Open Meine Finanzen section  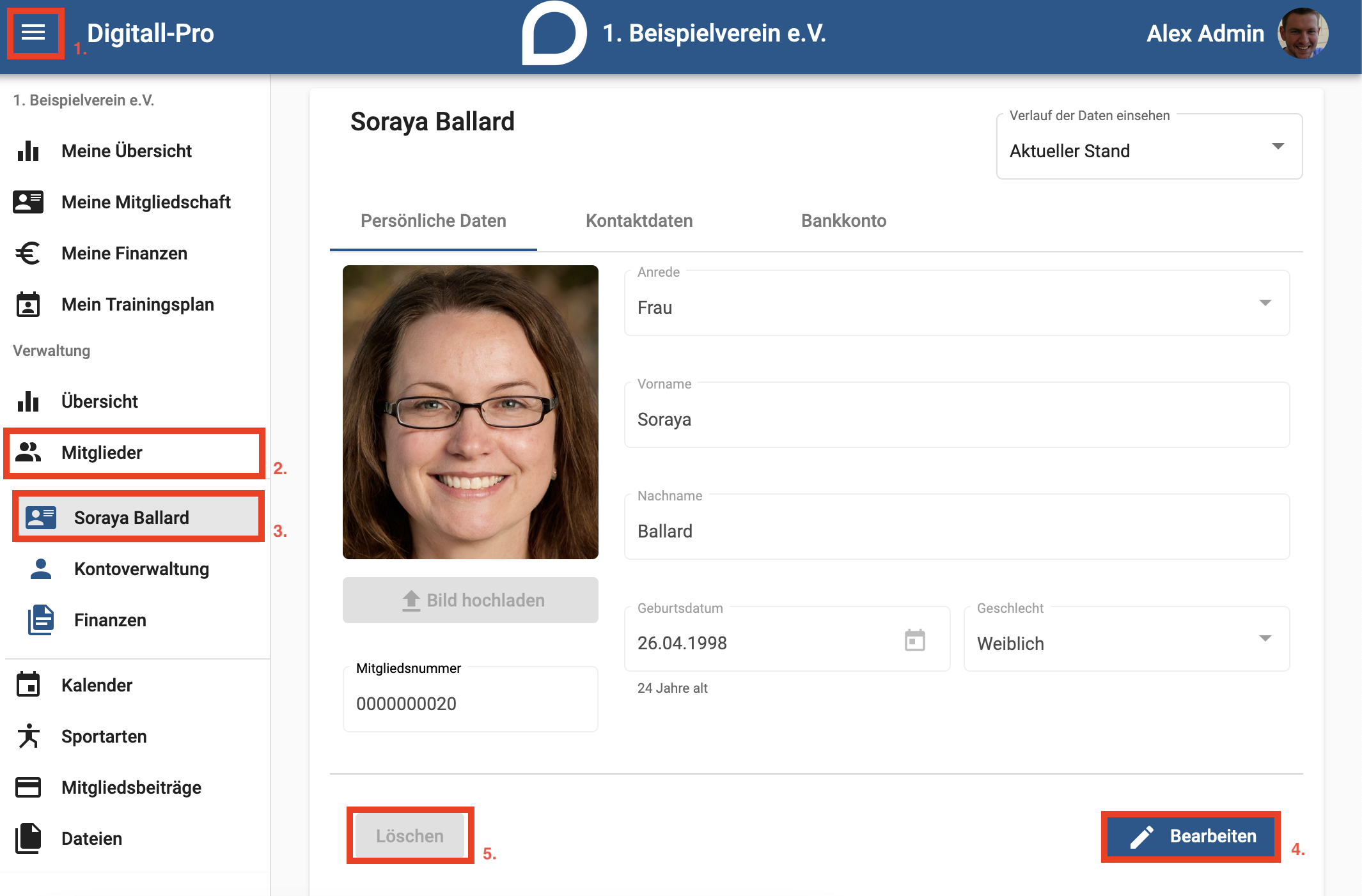pyautogui.click(x=135, y=253)
